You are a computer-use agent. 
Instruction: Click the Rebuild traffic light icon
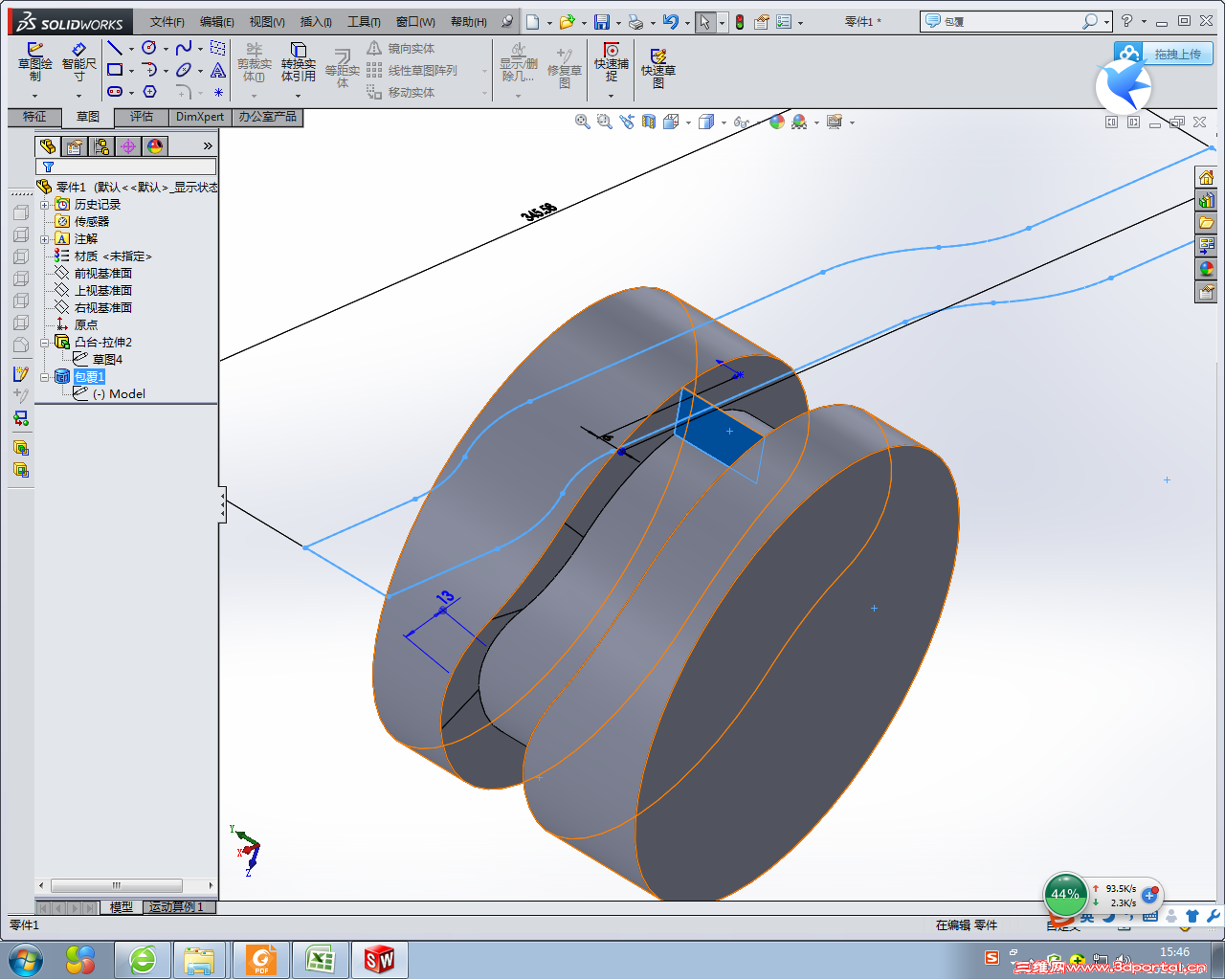point(740,22)
